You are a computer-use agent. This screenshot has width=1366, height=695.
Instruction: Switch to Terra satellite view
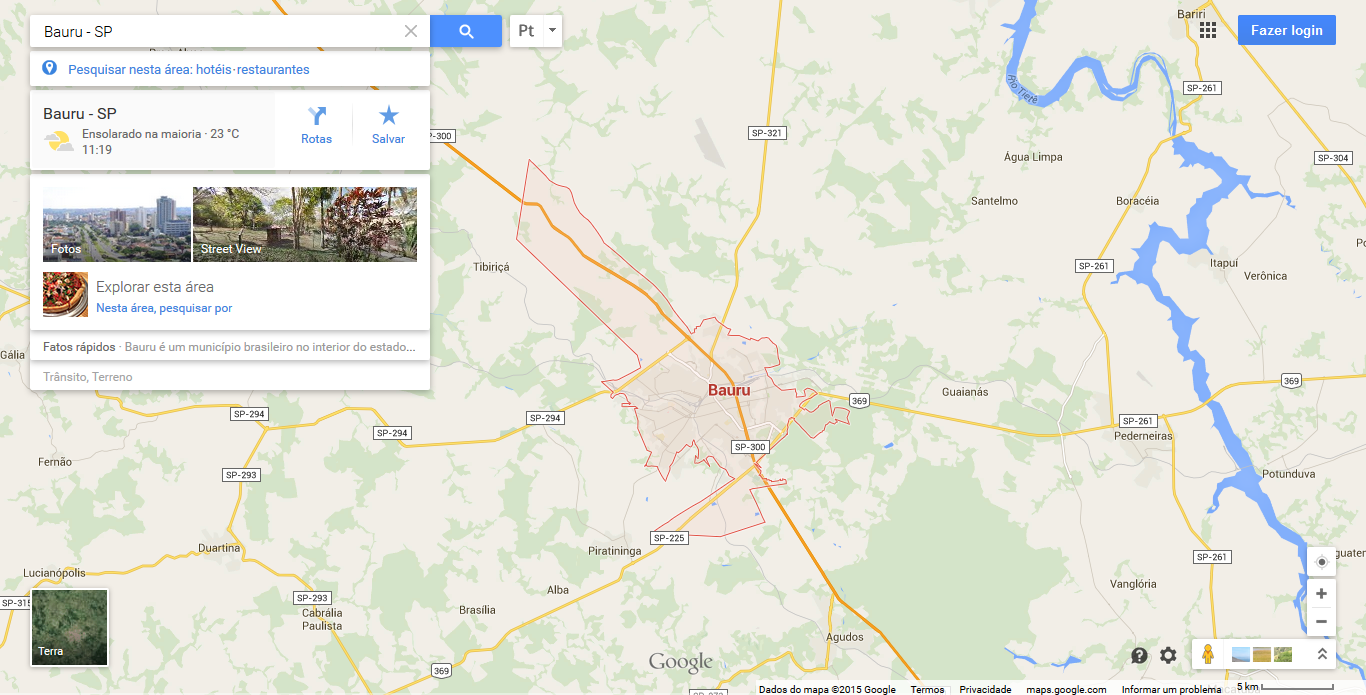pos(70,627)
